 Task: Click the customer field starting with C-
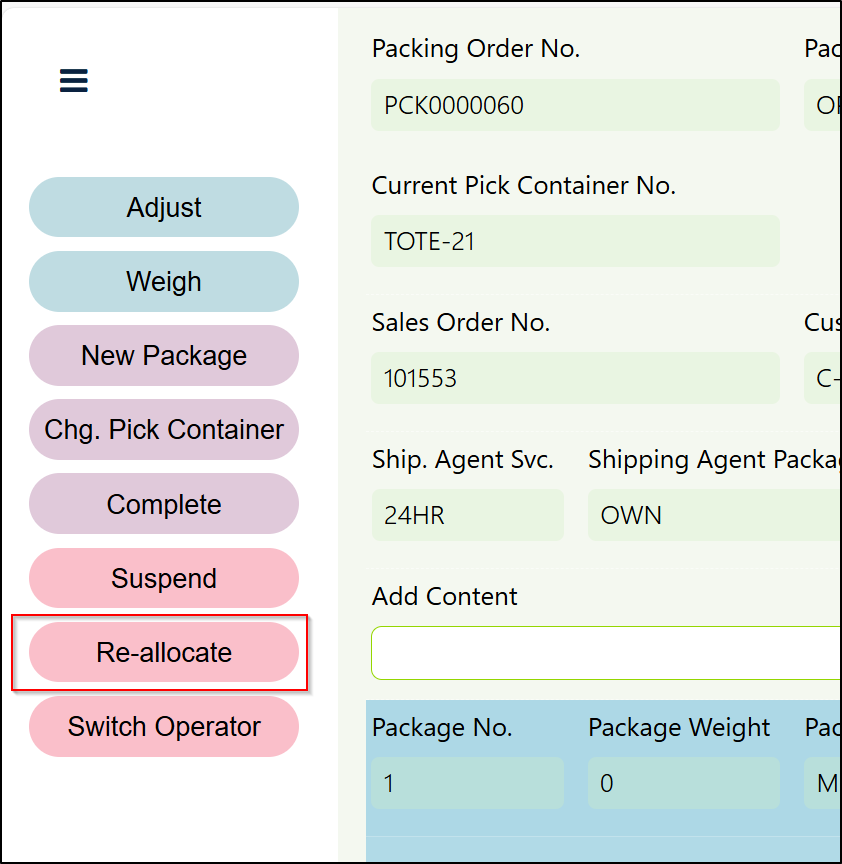coord(823,378)
